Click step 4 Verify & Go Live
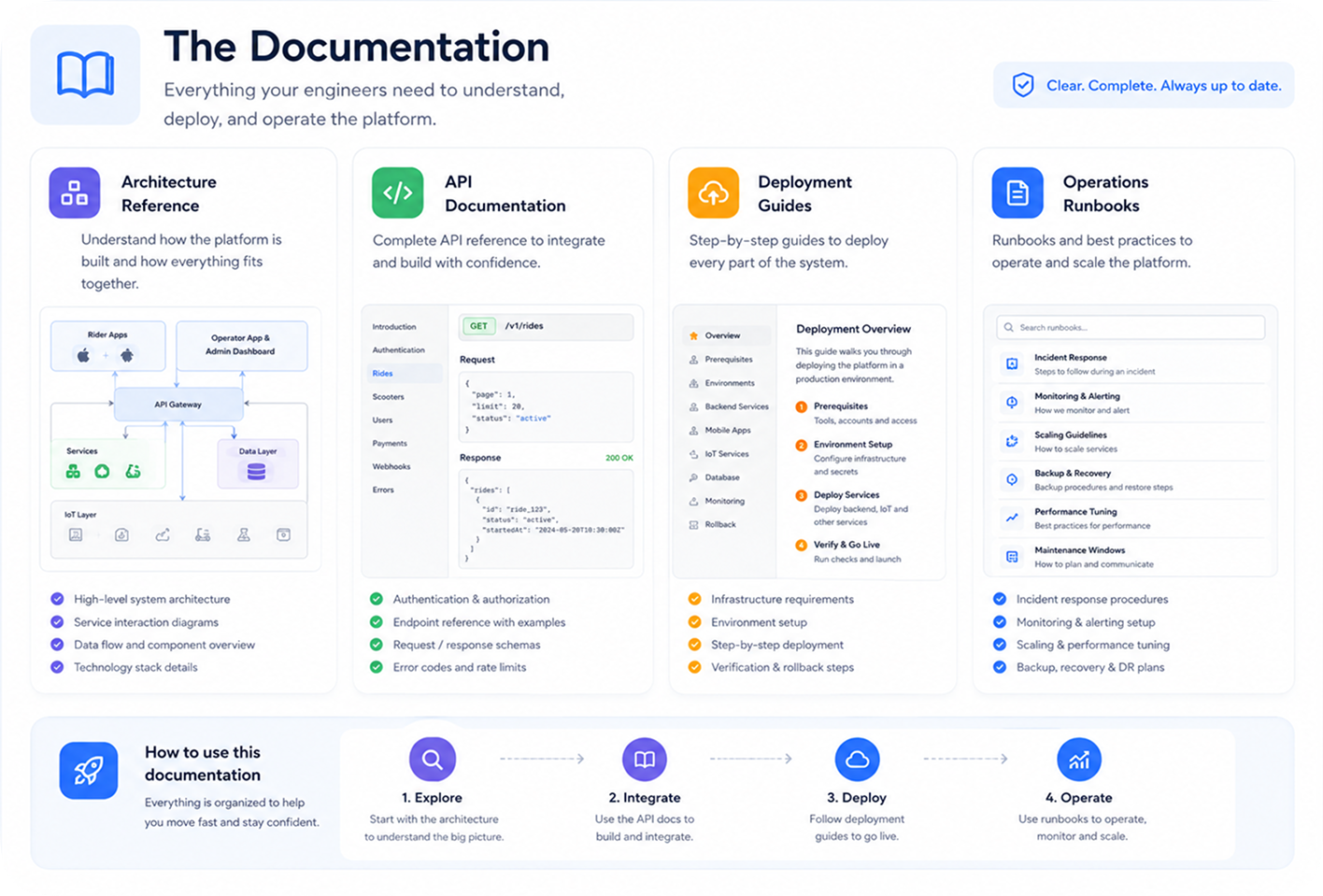 point(846,545)
